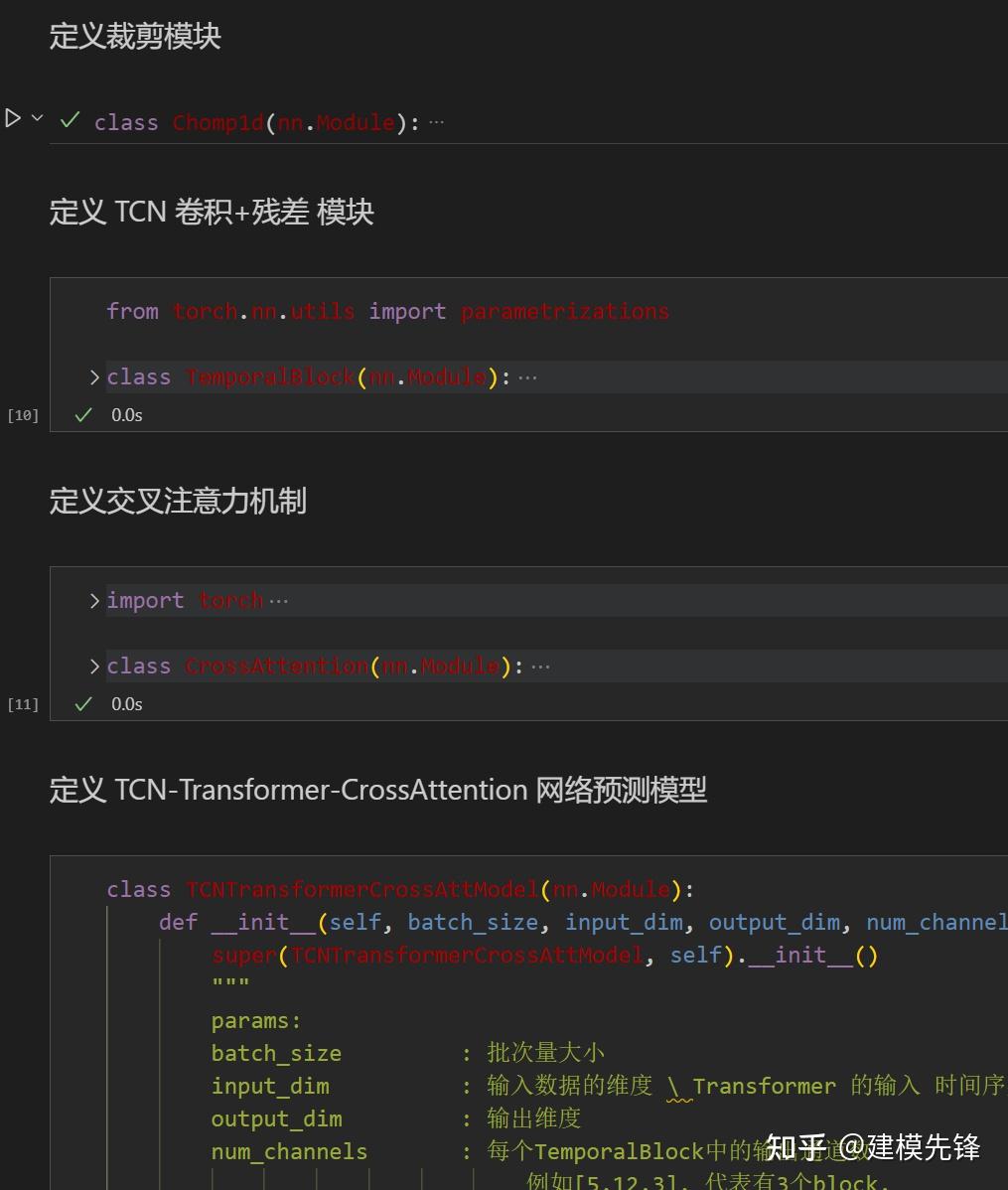The height and width of the screenshot is (1190, 1008).
Task: Click the success checkmark in cell [11]
Action: coord(82,703)
